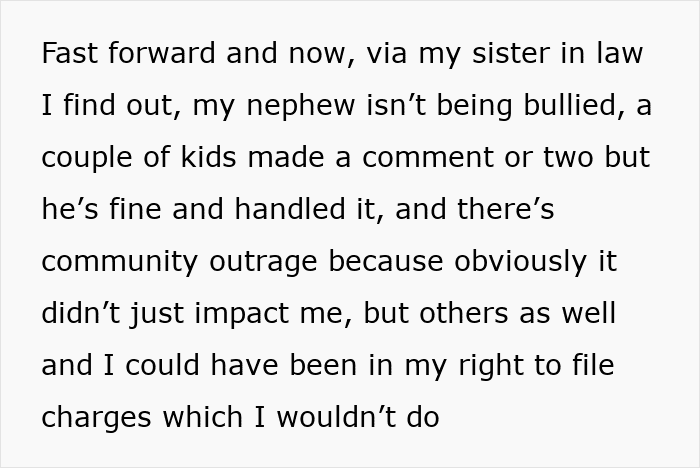Click the word "wouldn't" in the last line

point(336,417)
